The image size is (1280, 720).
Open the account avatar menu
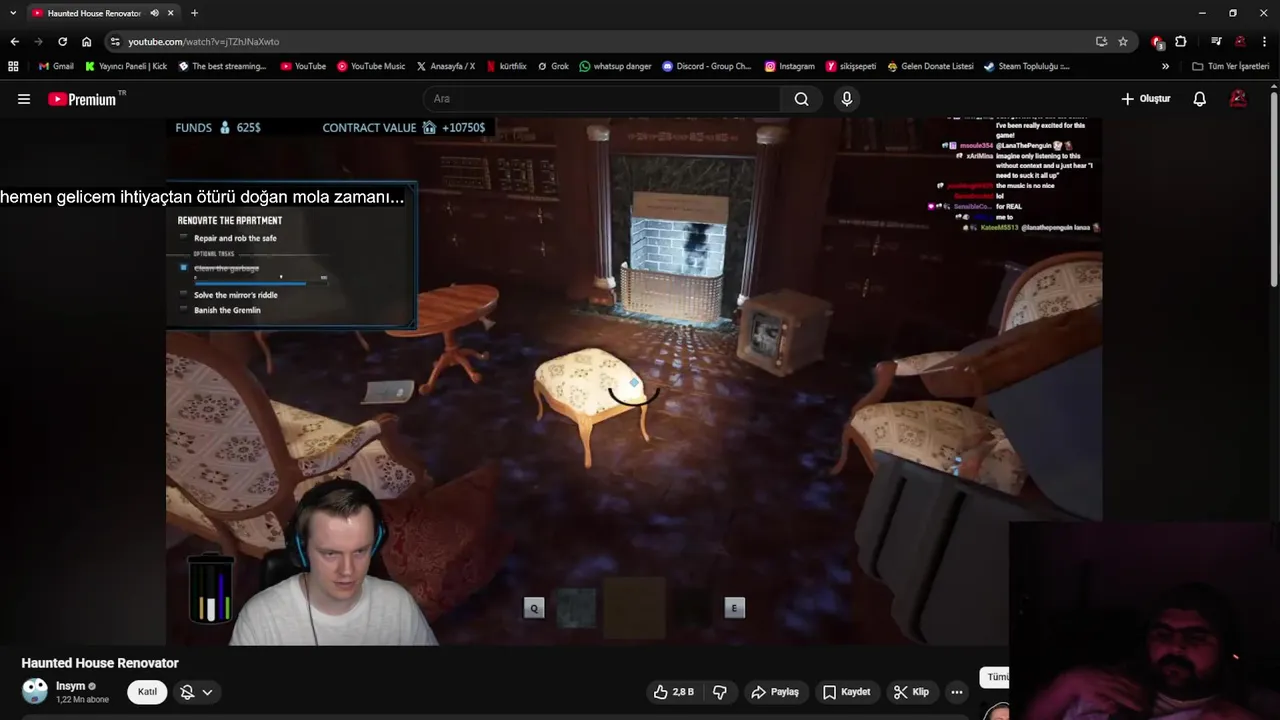(1238, 99)
